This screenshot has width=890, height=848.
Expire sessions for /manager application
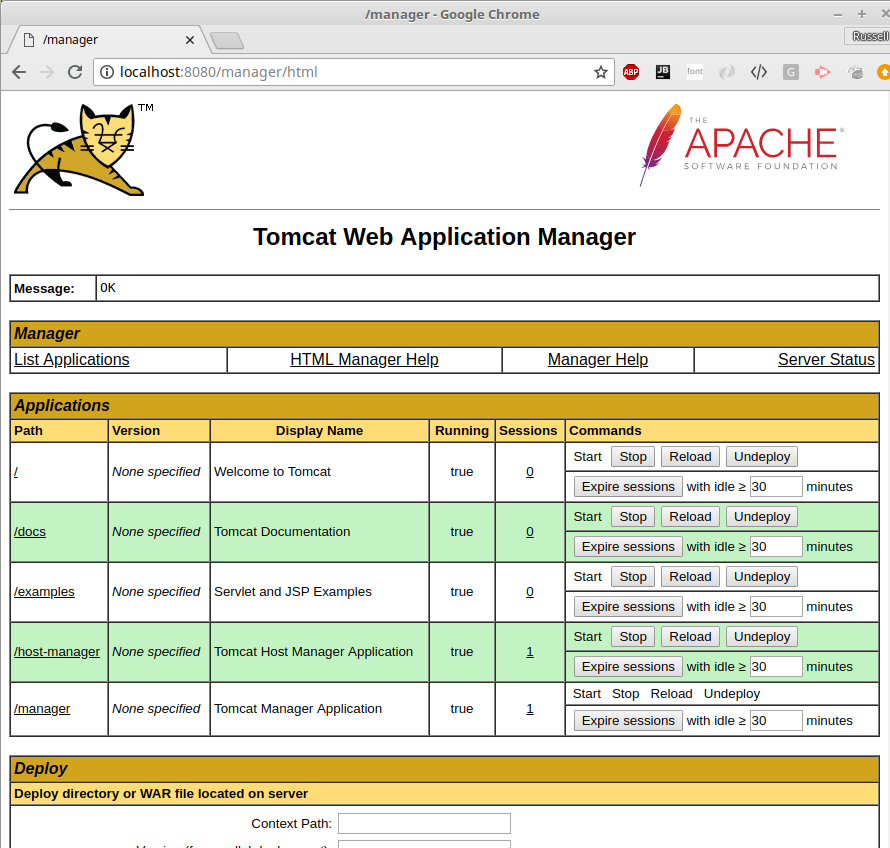click(628, 720)
